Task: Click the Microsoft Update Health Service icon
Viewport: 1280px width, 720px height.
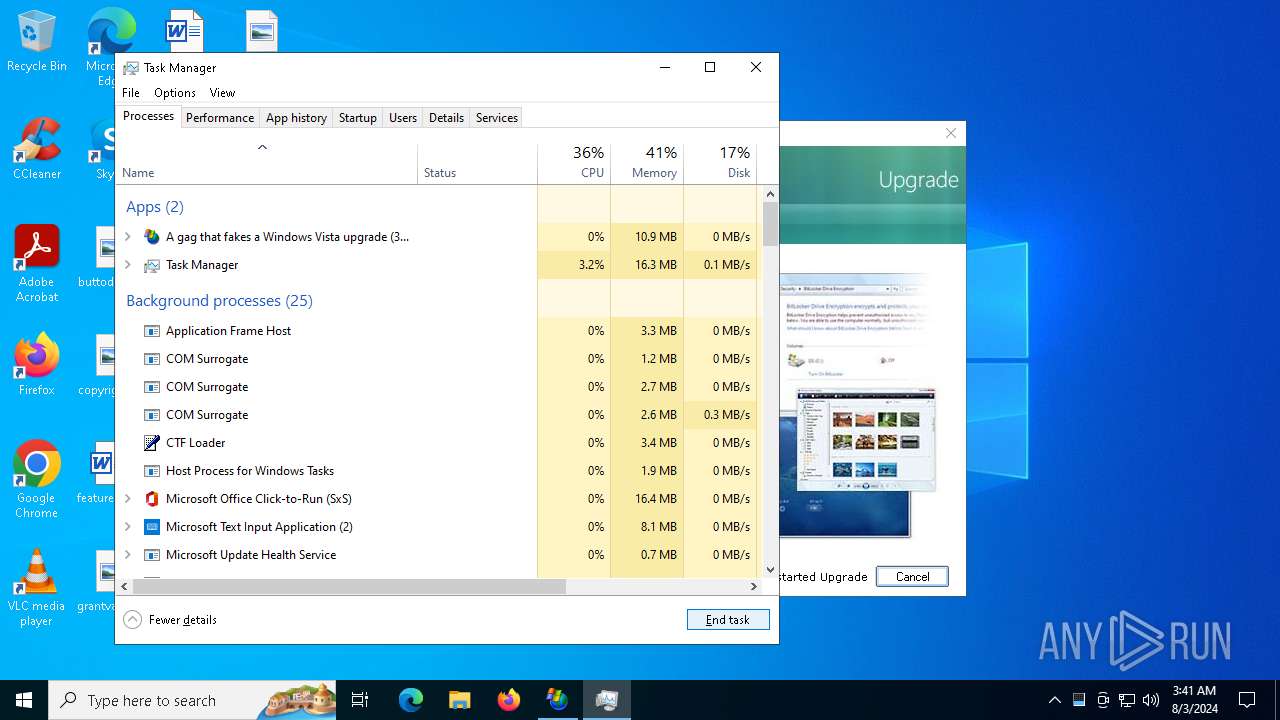Action: [x=152, y=555]
